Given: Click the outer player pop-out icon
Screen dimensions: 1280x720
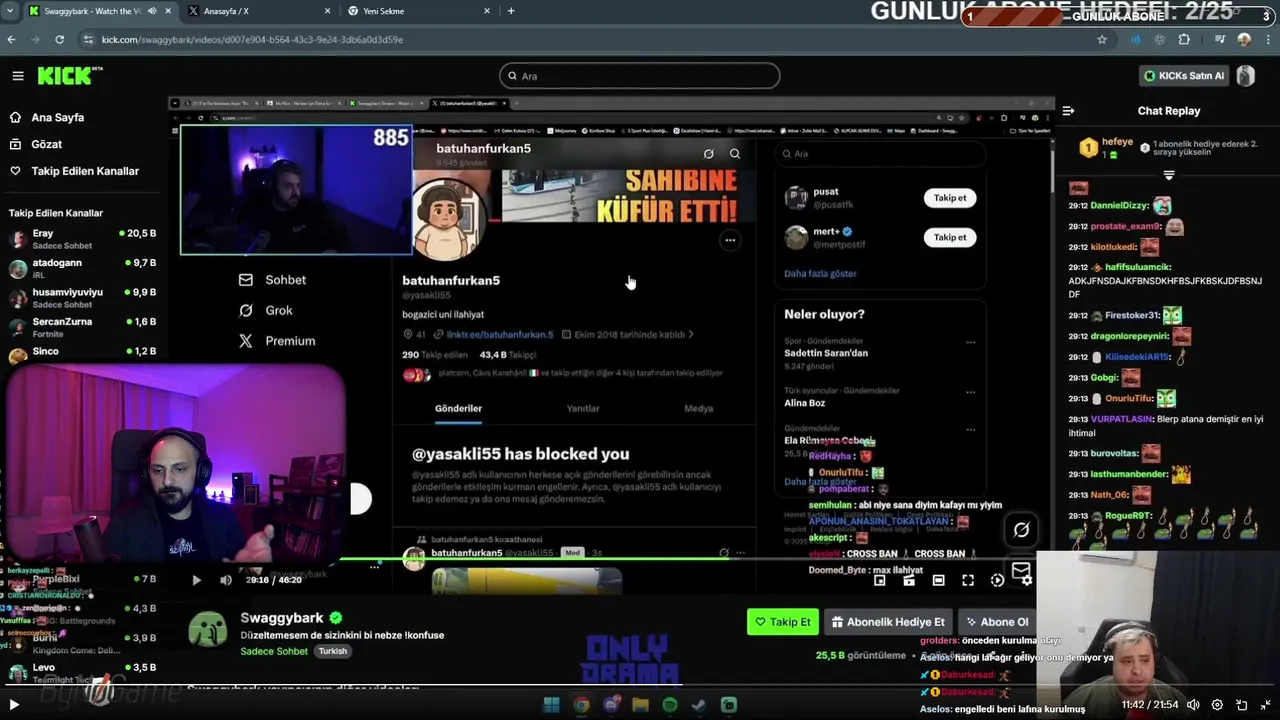Looking at the screenshot, I should point(1242,705).
